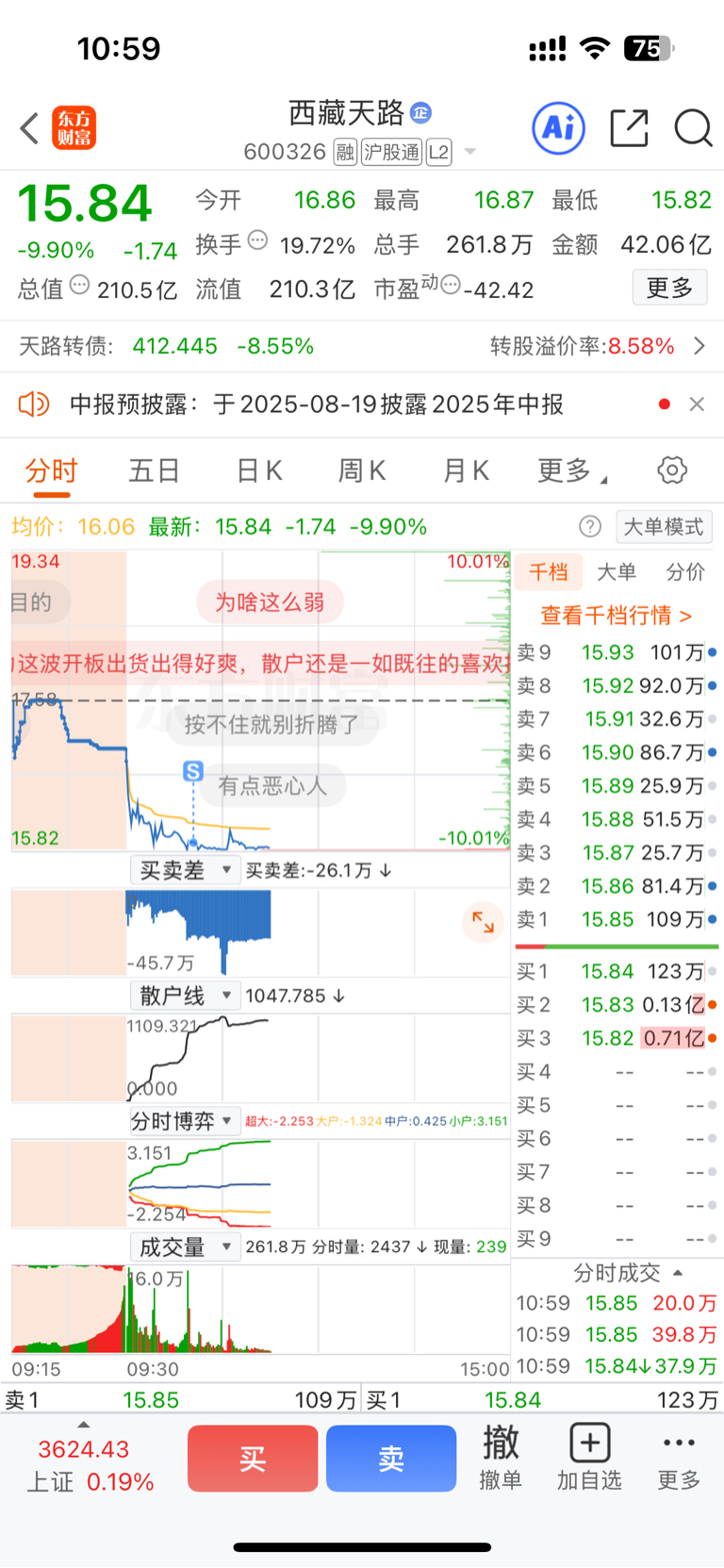Open the 天路转债 convertible bond chevron

[x=699, y=346]
